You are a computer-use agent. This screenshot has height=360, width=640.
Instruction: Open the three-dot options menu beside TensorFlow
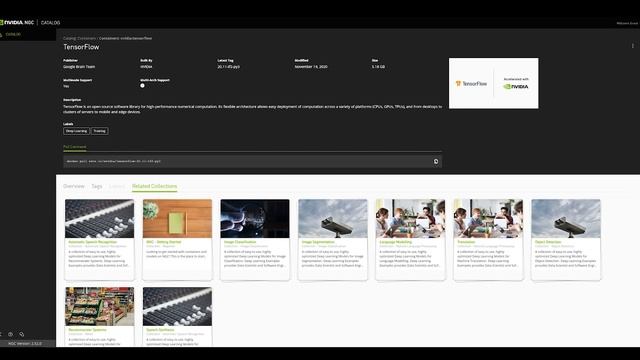tap(633, 46)
